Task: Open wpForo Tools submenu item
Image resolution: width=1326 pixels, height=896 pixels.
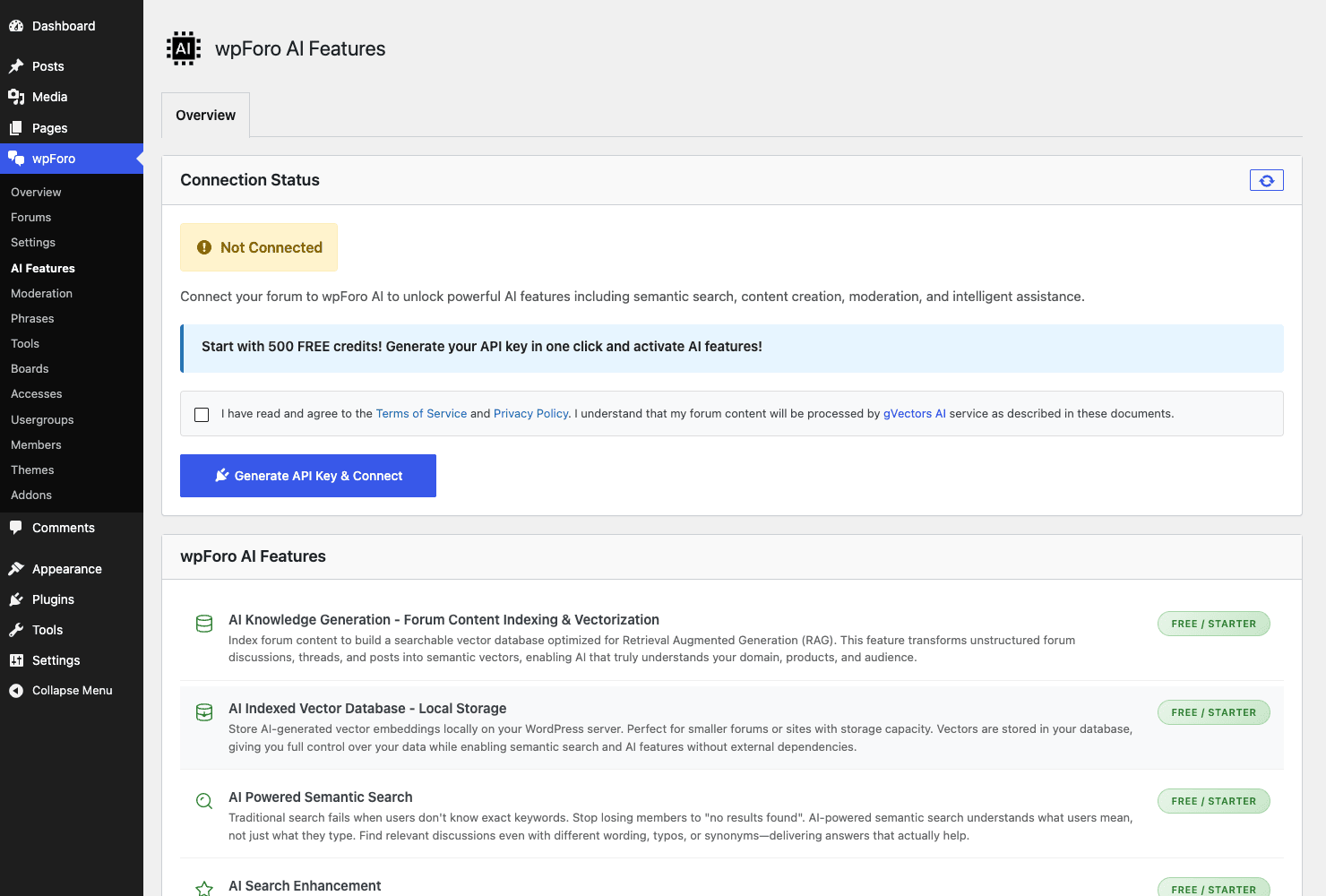Action: point(25,343)
